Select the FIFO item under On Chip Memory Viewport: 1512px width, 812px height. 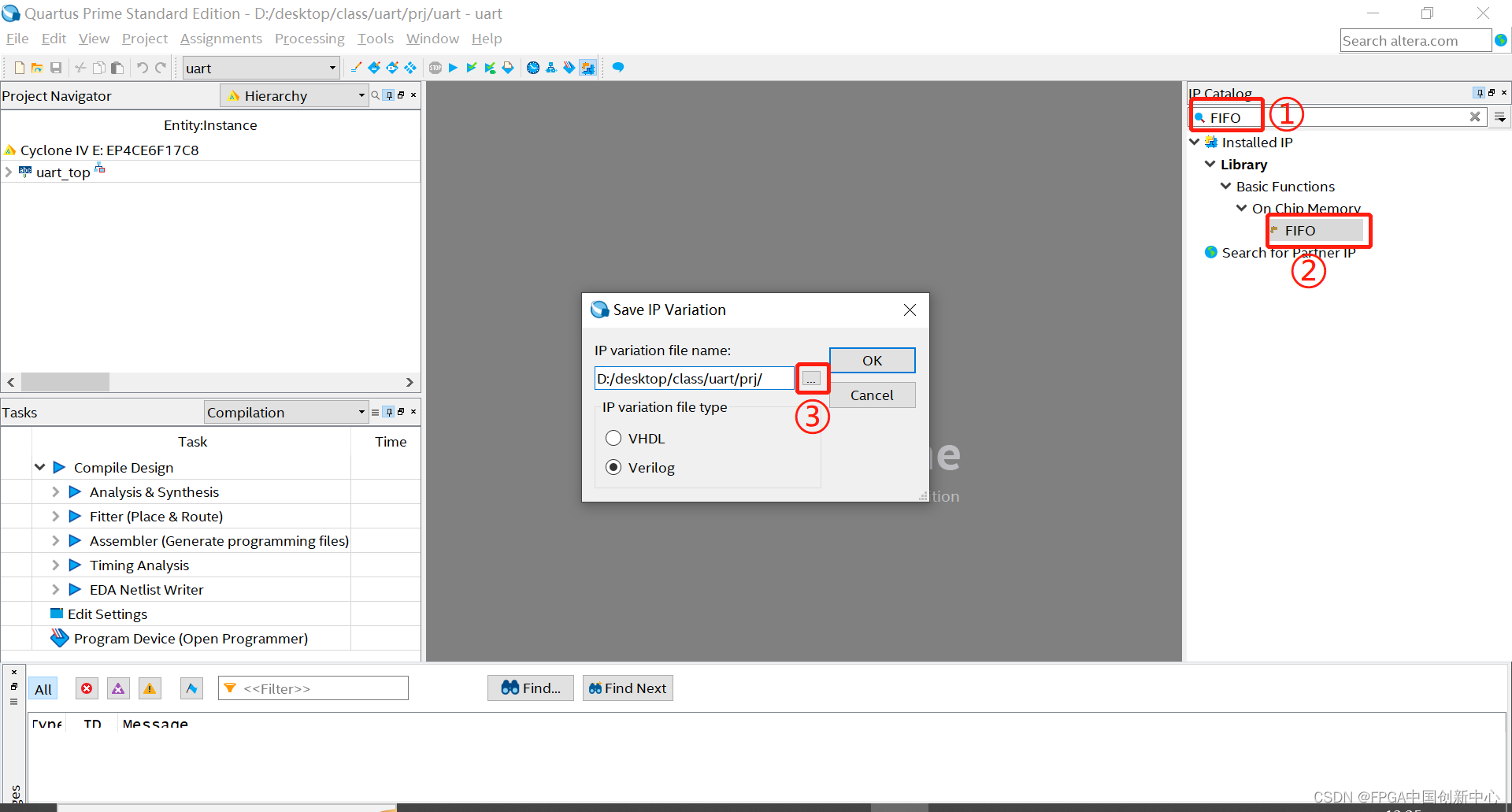[x=1300, y=230]
